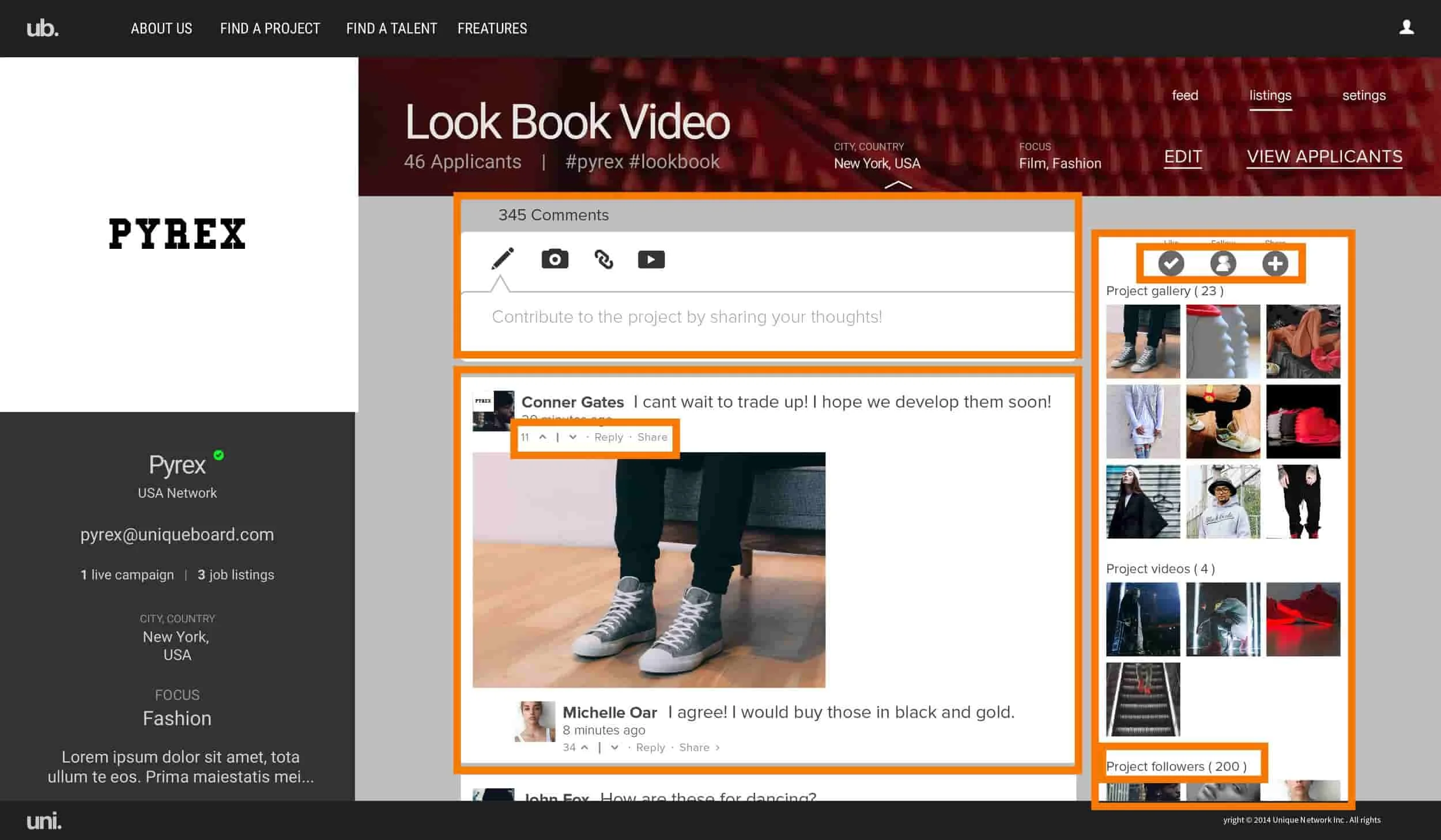Switch to the feed tab
1441x840 pixels.
click(1185, 95)
